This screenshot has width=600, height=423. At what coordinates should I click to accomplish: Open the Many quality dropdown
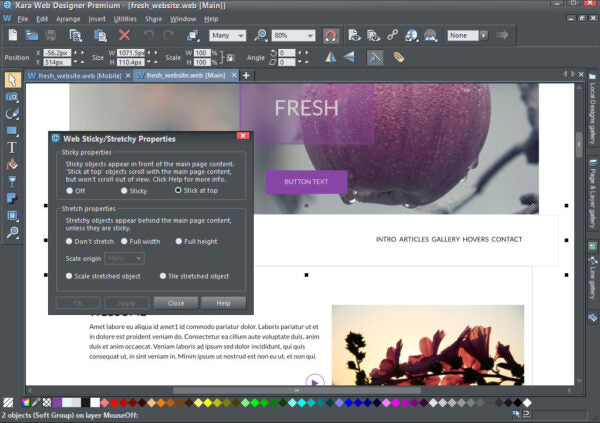click(x=228, y=36)
